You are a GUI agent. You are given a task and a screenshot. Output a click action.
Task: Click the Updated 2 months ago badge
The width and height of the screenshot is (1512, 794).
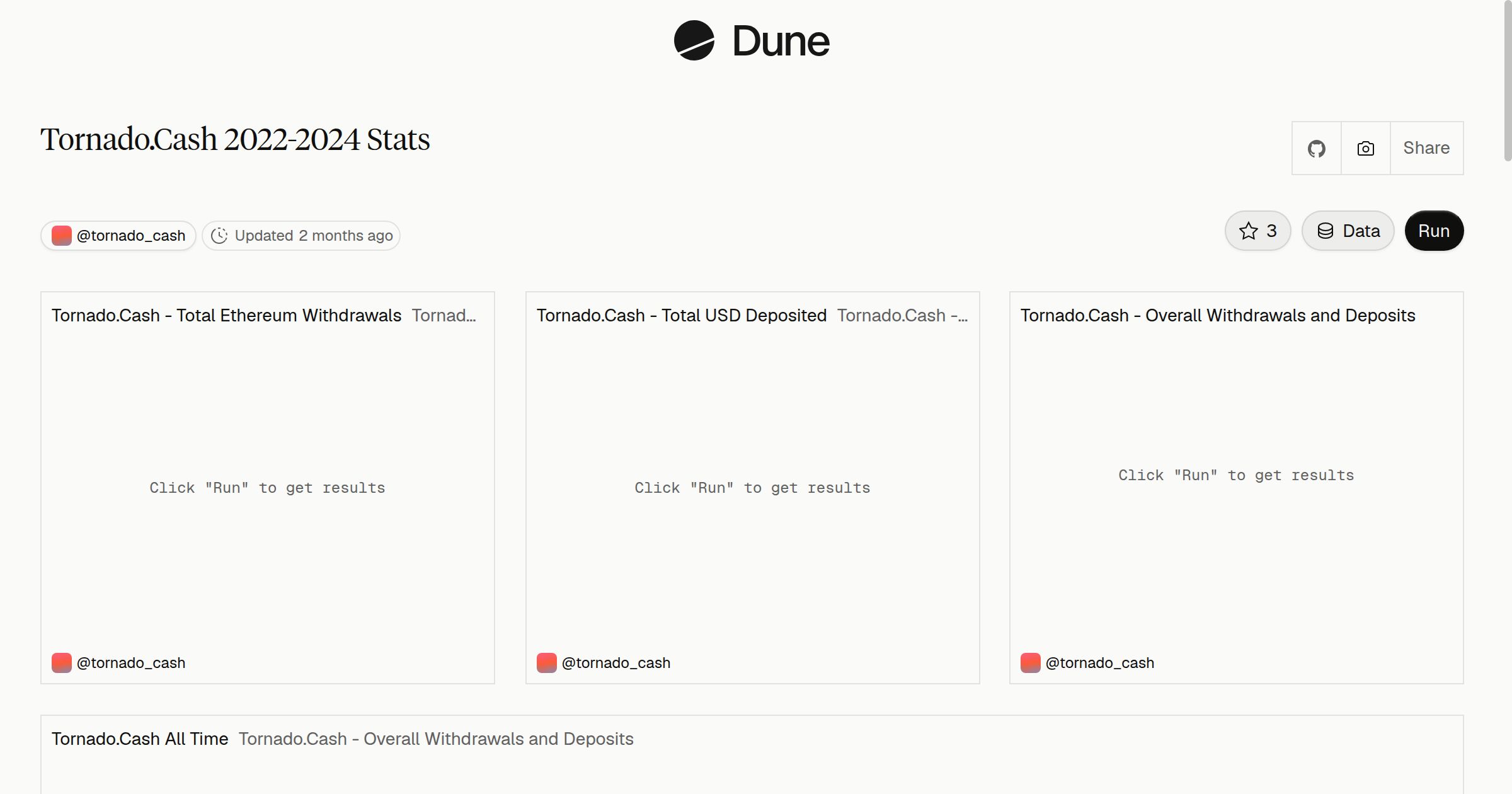(301, 236)
